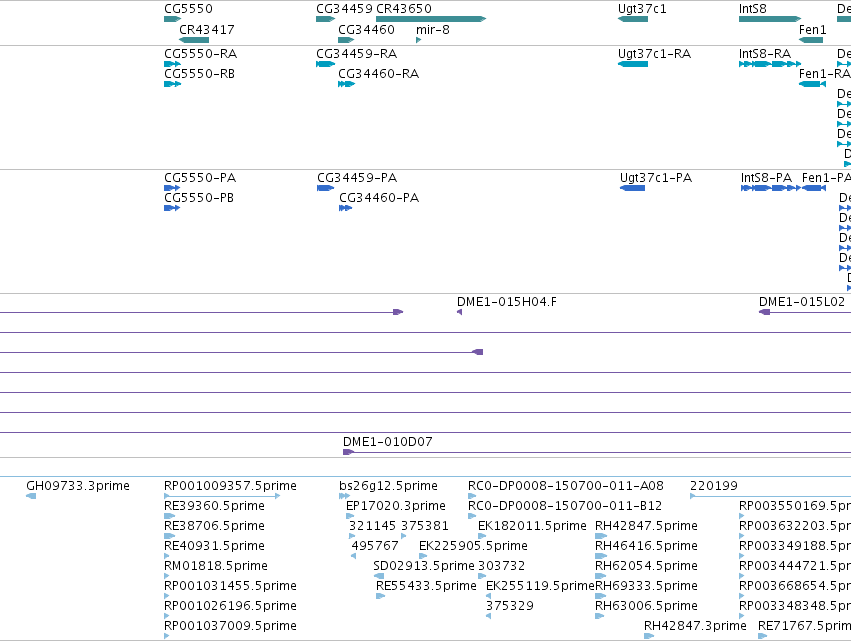This screenshot has width=851, height=641.
Task: Click the CG5550 gene label
Action: [188, 9]
